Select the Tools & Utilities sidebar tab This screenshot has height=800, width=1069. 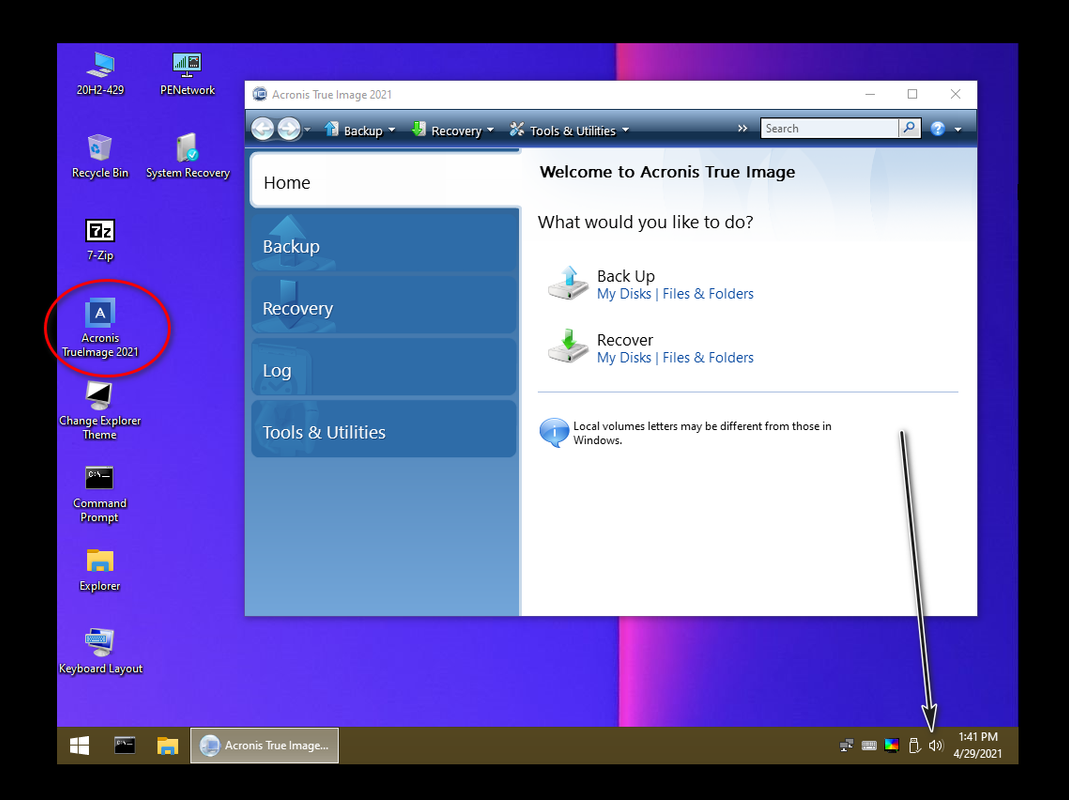coord(384,429)
